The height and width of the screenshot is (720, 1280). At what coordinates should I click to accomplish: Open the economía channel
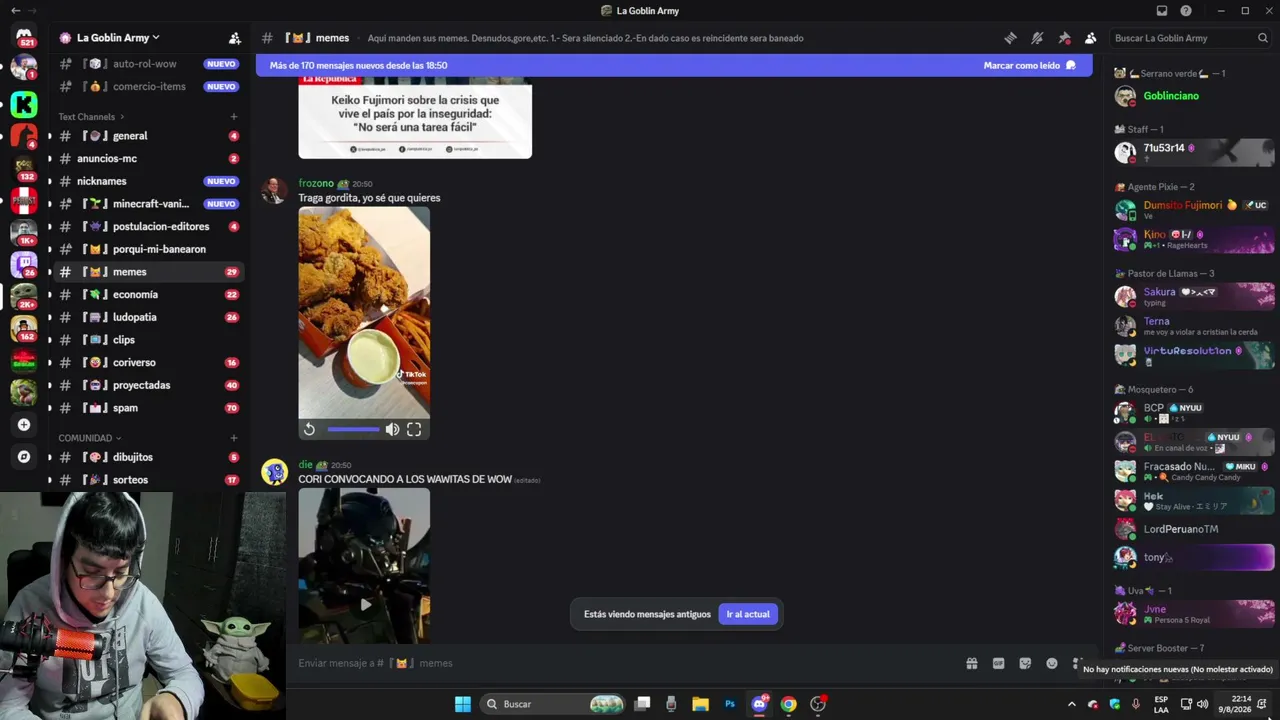147,295
